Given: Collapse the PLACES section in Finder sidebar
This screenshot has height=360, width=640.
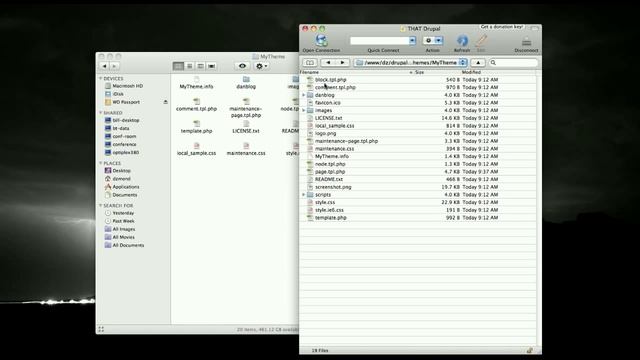Looking at the screenshot, I should click(x=101, y=163).
